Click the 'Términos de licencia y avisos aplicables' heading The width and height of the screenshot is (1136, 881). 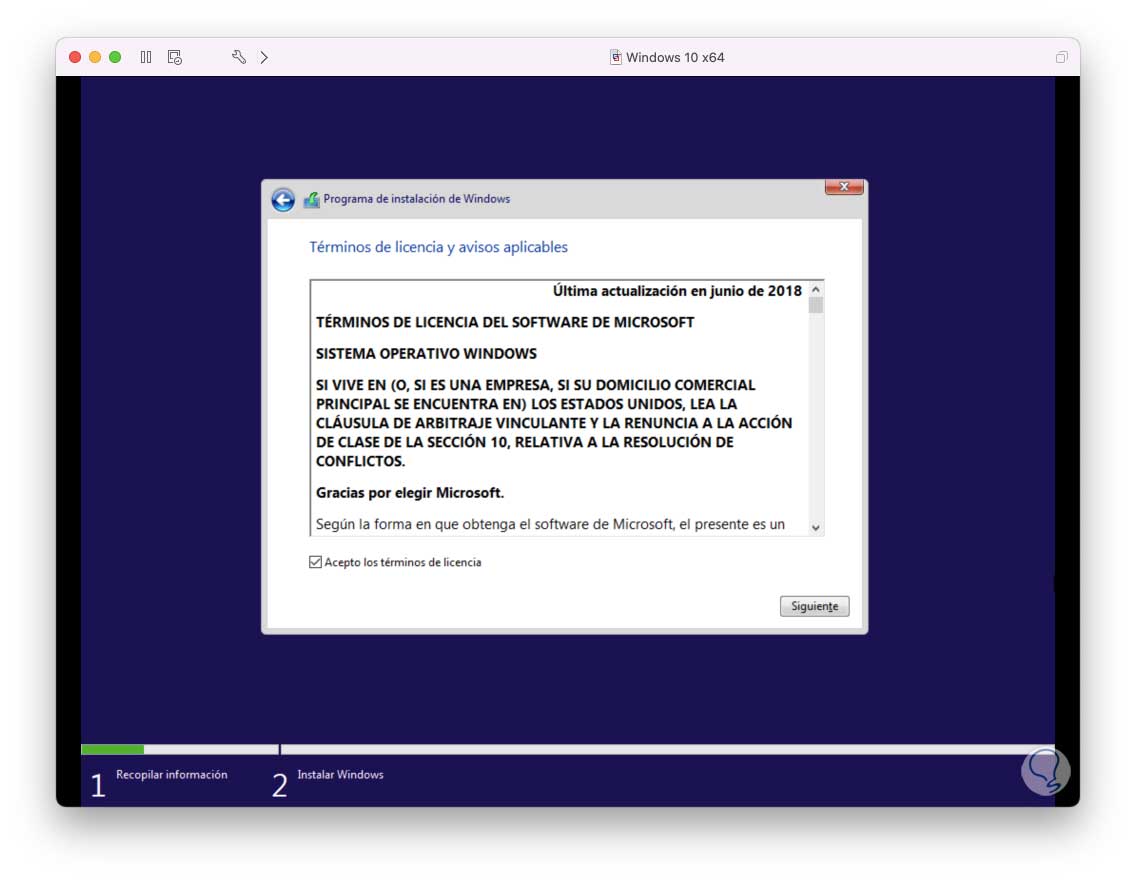(x=438, y=247)
